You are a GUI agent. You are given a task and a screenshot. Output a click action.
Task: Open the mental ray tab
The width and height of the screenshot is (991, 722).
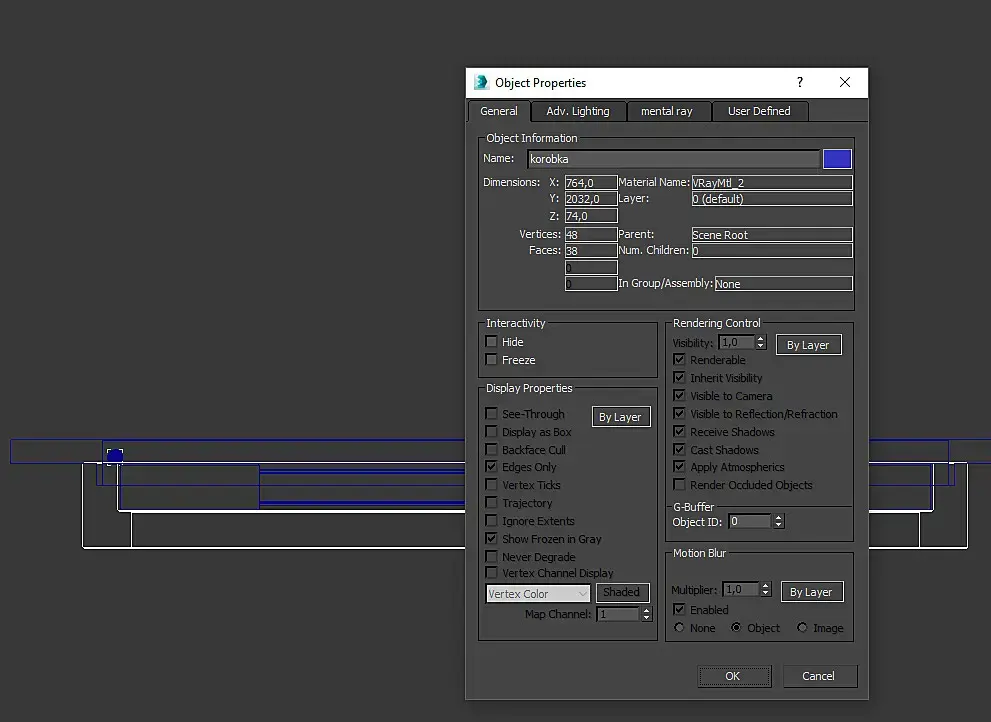(x=667, y=111)
